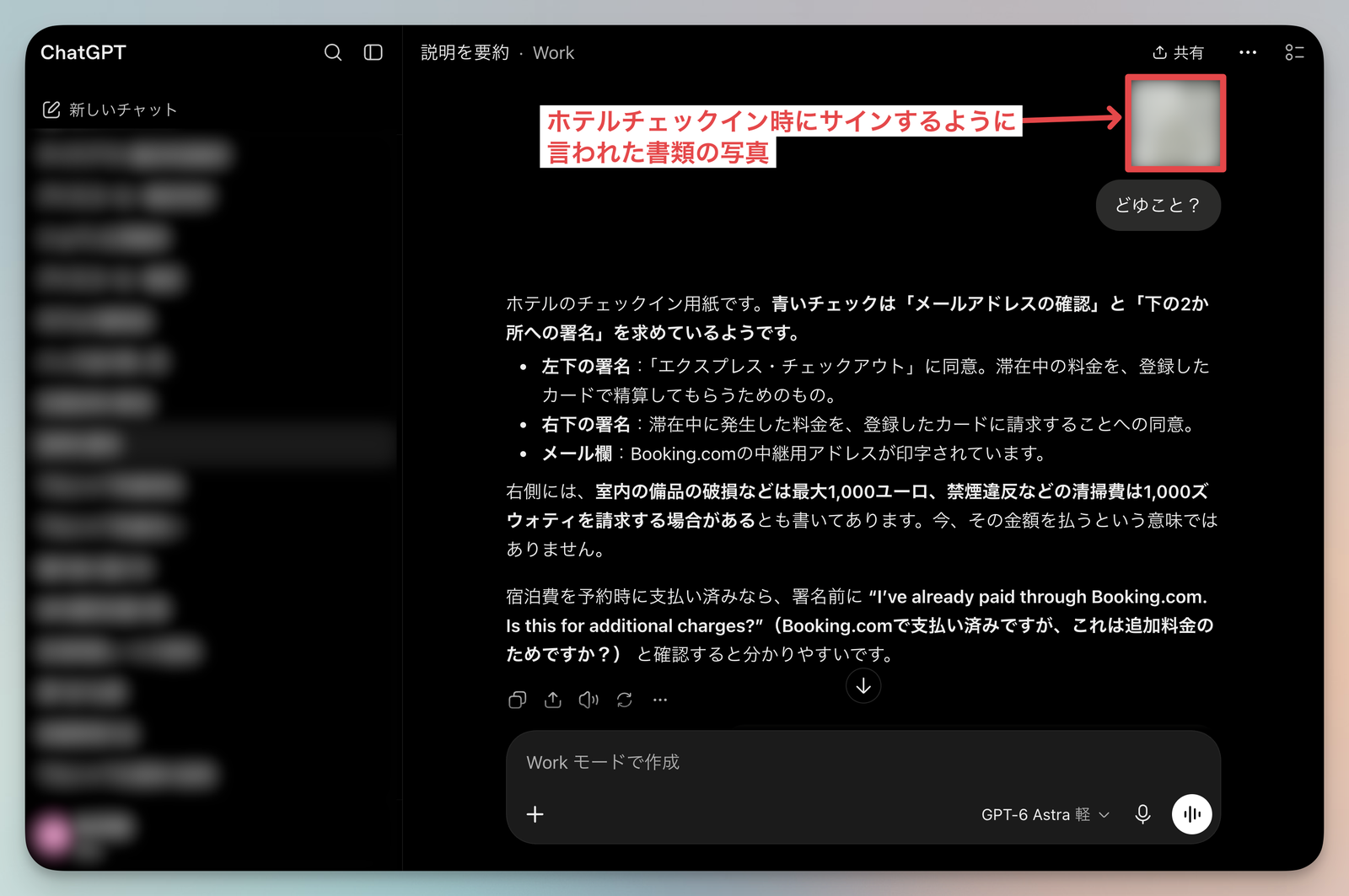
Task: Launch voice mode with the waveform button
Action: point(1191,814)
